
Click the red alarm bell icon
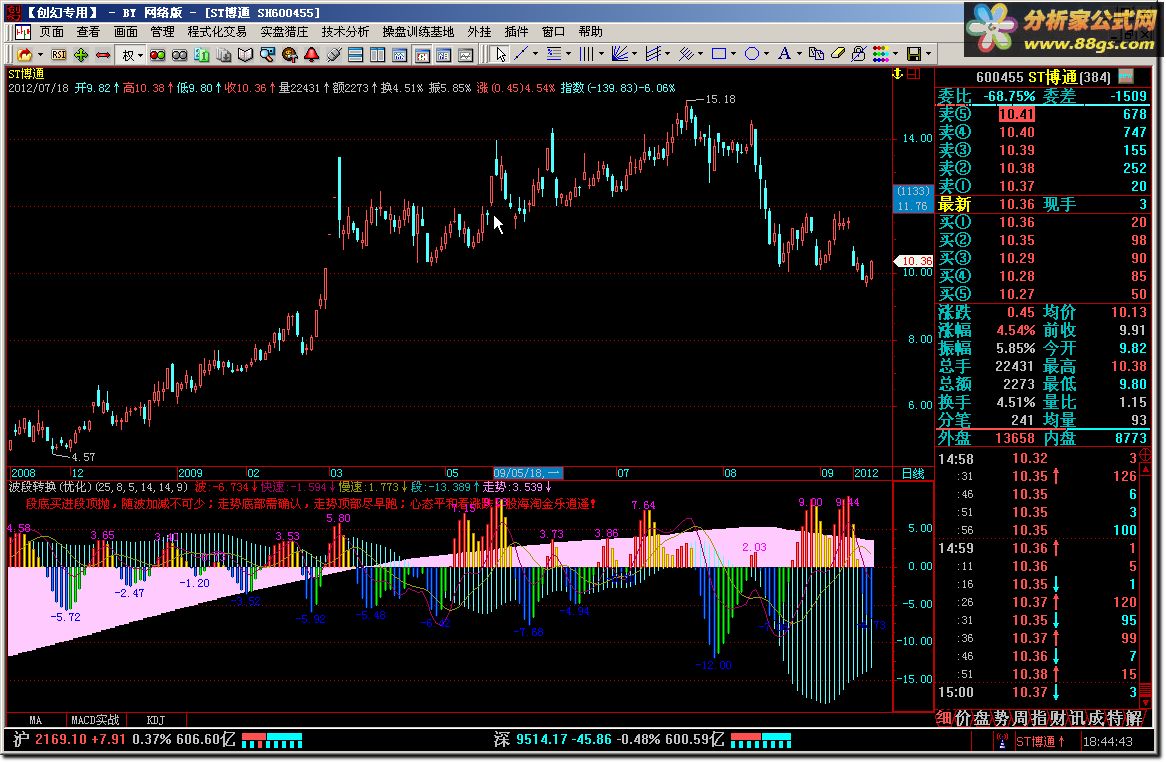click(312, 54)
